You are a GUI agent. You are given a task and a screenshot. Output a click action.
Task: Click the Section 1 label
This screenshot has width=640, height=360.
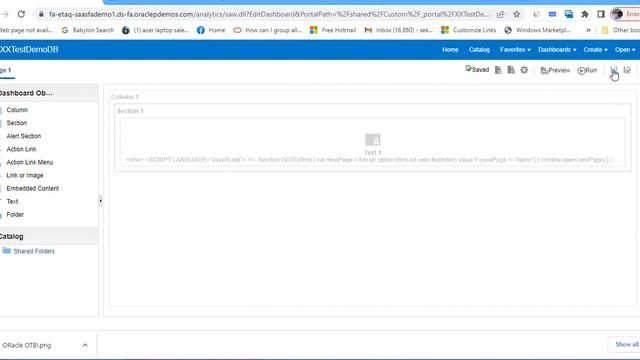(130, 111)
